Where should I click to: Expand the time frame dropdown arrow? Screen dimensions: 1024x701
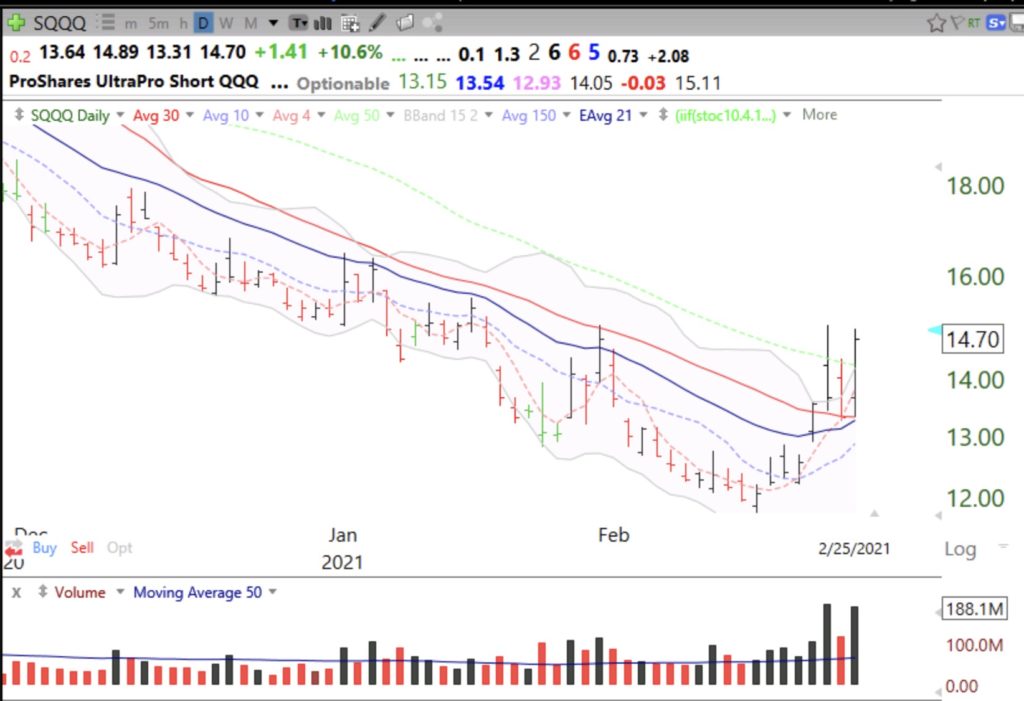coord(273,22)
